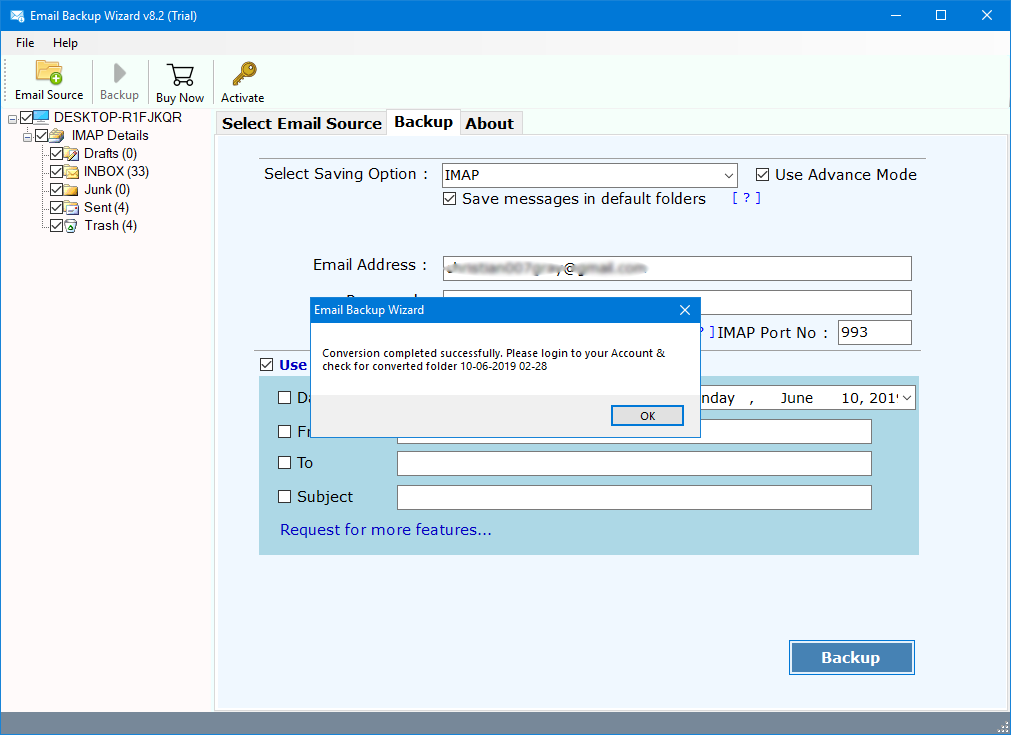Image resolution: width=1011 pixels, height=735 pixels.
Task: Click the Junk folder icon
Action: [x=72, y=190]
